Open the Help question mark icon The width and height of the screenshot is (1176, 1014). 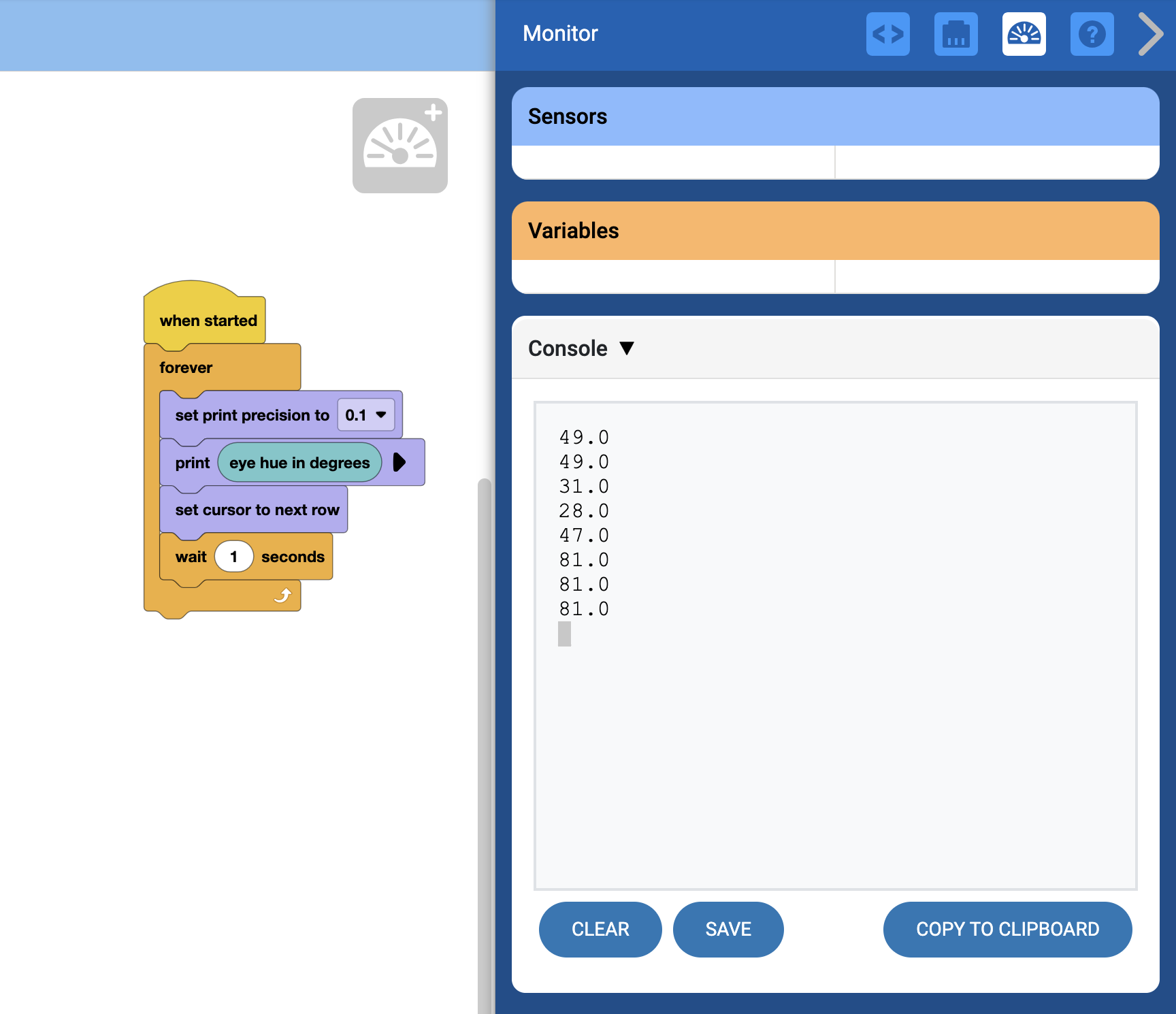point(1092,34)
